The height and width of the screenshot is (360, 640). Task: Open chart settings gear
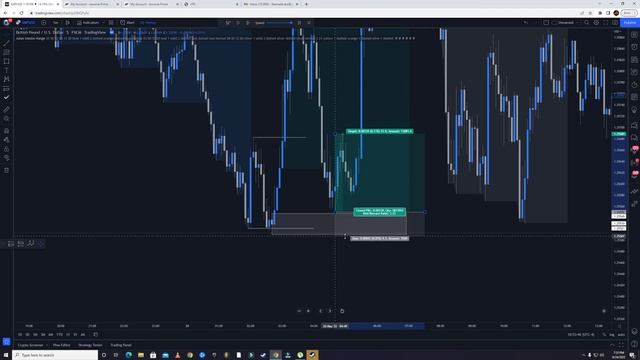point(596,22)
